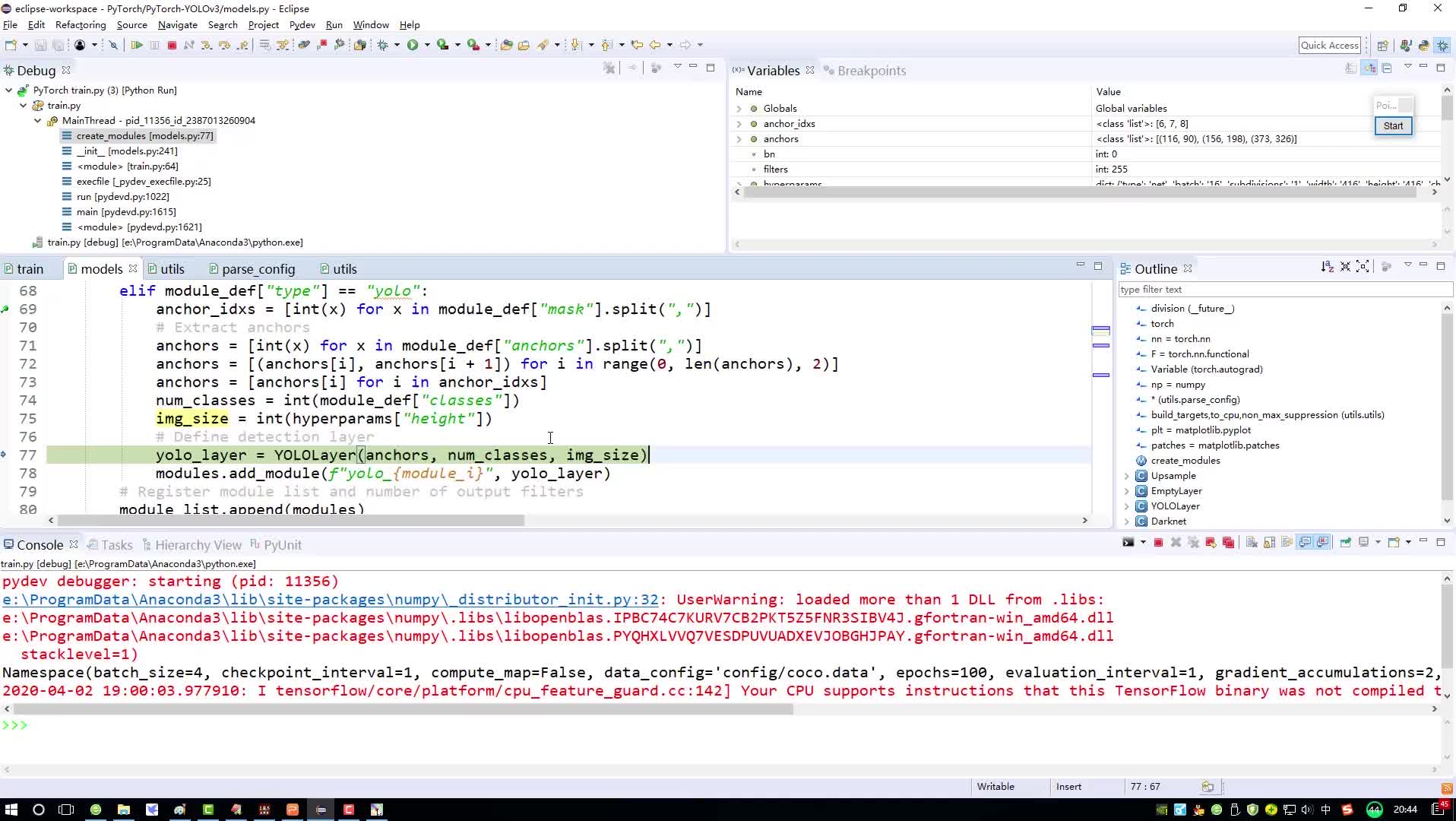The width and height of the screenshot is (1456, 821).
Task: Switch to the train editor tab
Action: [24, 269]
